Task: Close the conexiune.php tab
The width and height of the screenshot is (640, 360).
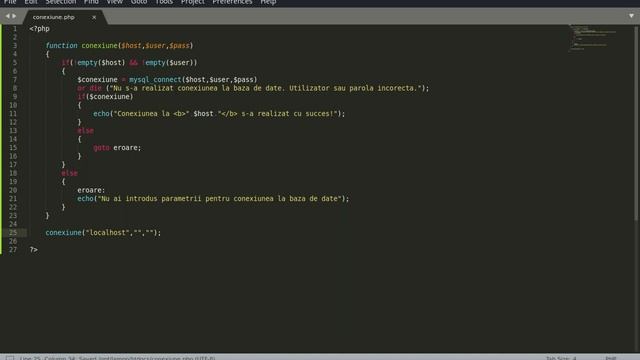Action: click(x=94, y=17)
